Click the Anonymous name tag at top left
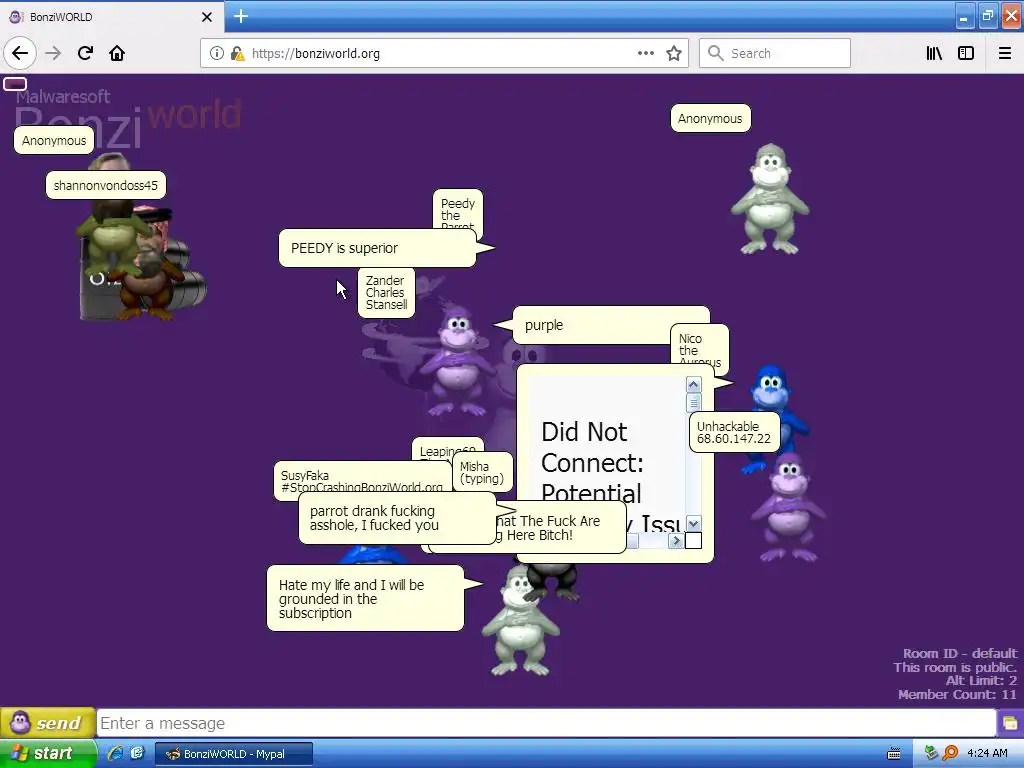 tap(54, 140)
